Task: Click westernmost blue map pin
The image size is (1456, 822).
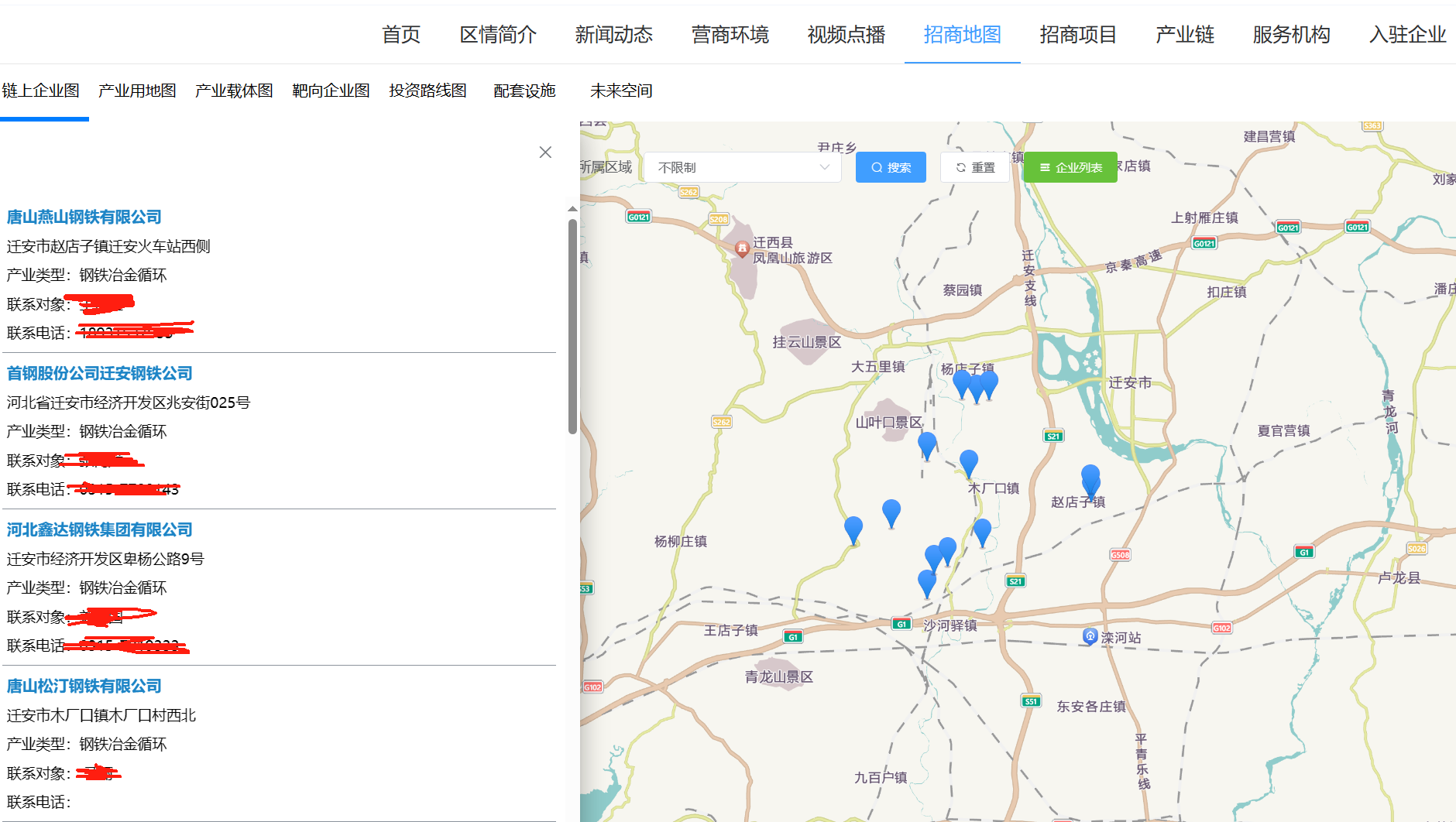Action: [853, 530]
